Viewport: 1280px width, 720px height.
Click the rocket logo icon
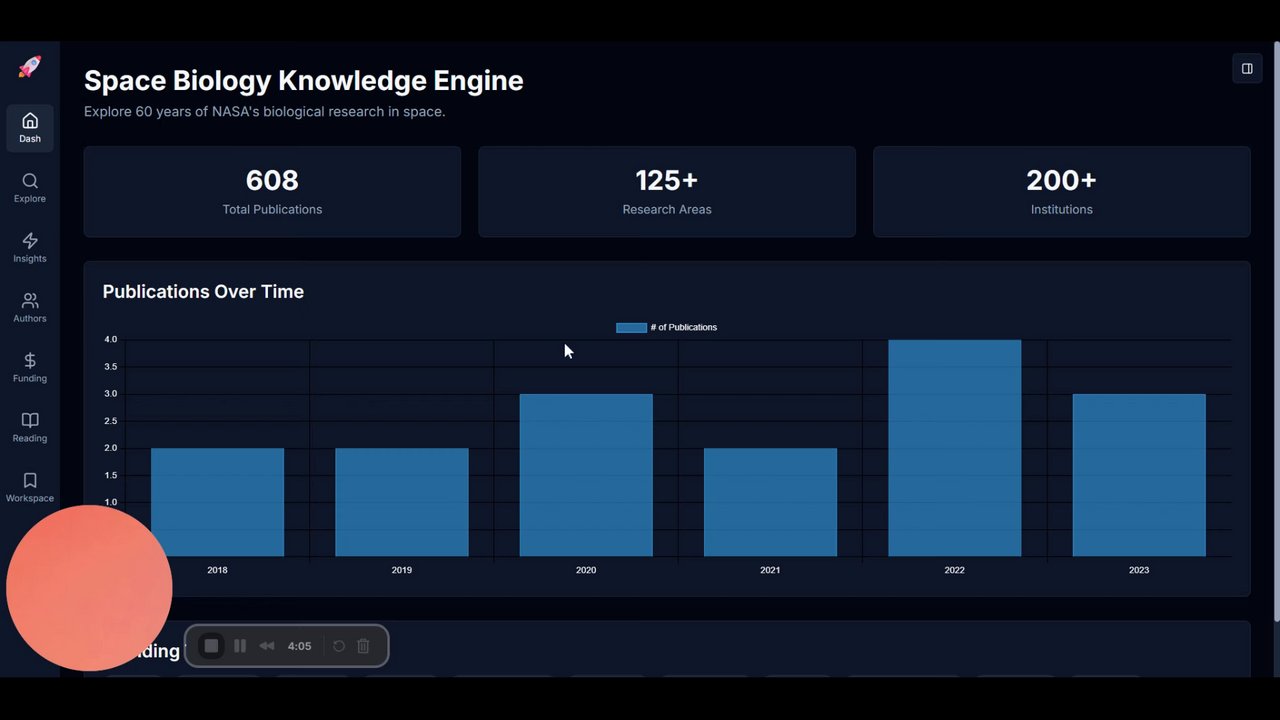[30, 67]
